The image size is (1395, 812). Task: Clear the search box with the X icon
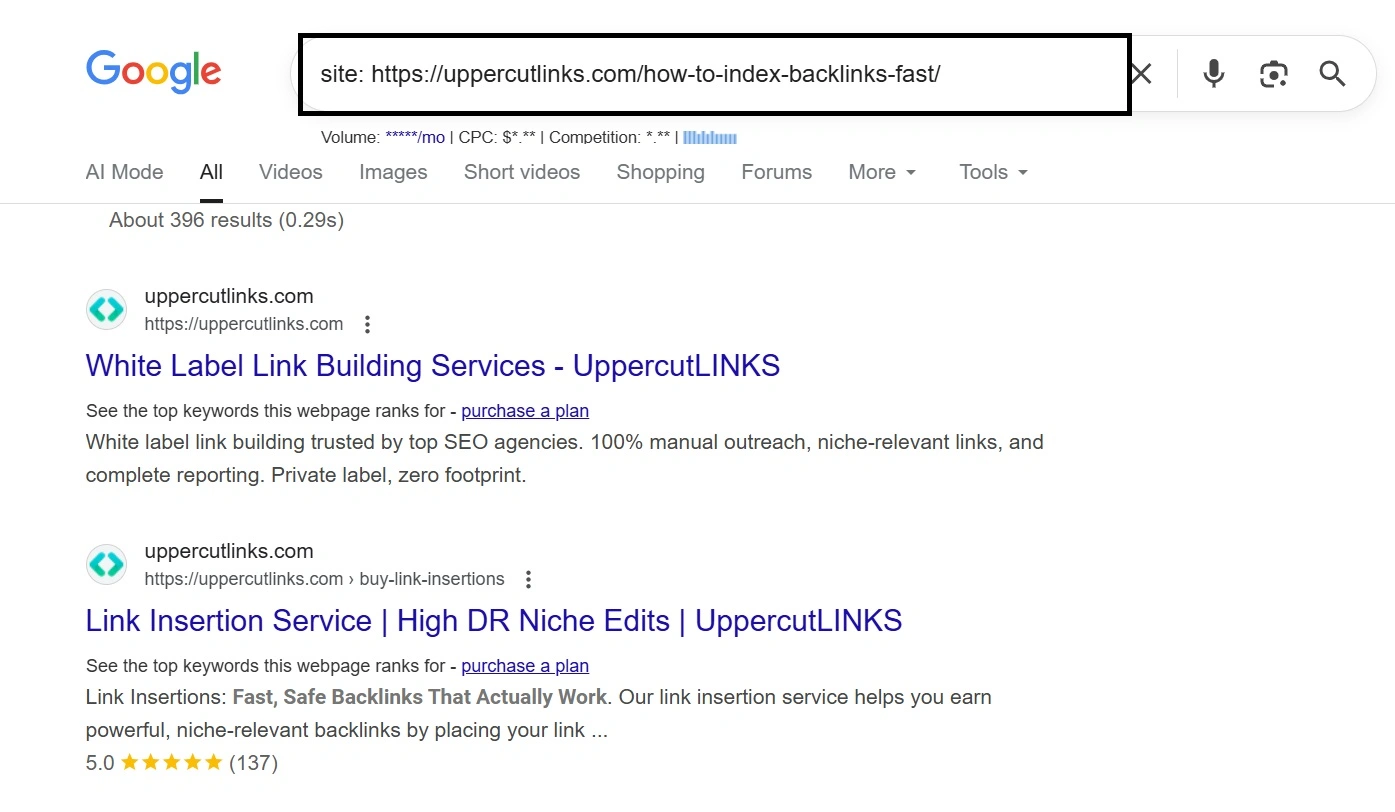(x=1141, y=73)
